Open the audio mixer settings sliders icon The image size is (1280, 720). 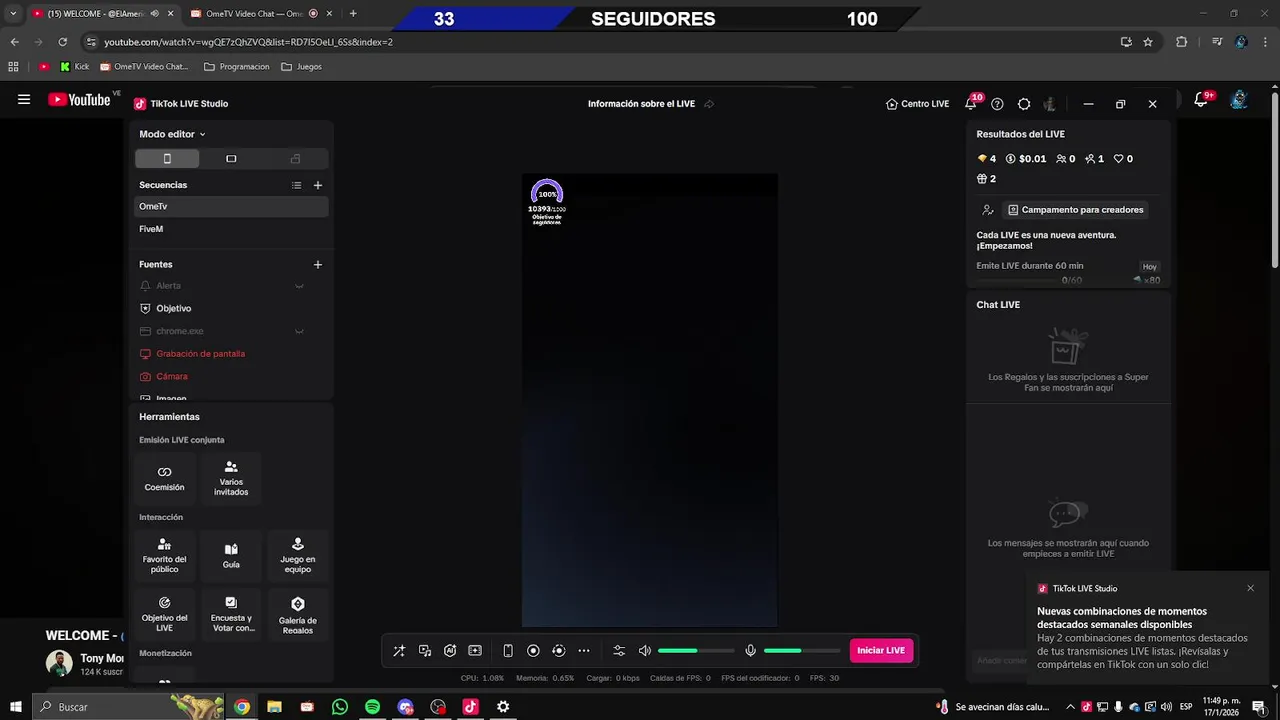(x=619, y=650)
